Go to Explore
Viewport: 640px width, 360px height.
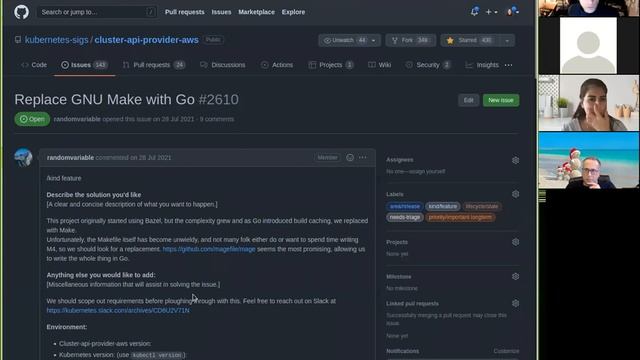point(293,12)
